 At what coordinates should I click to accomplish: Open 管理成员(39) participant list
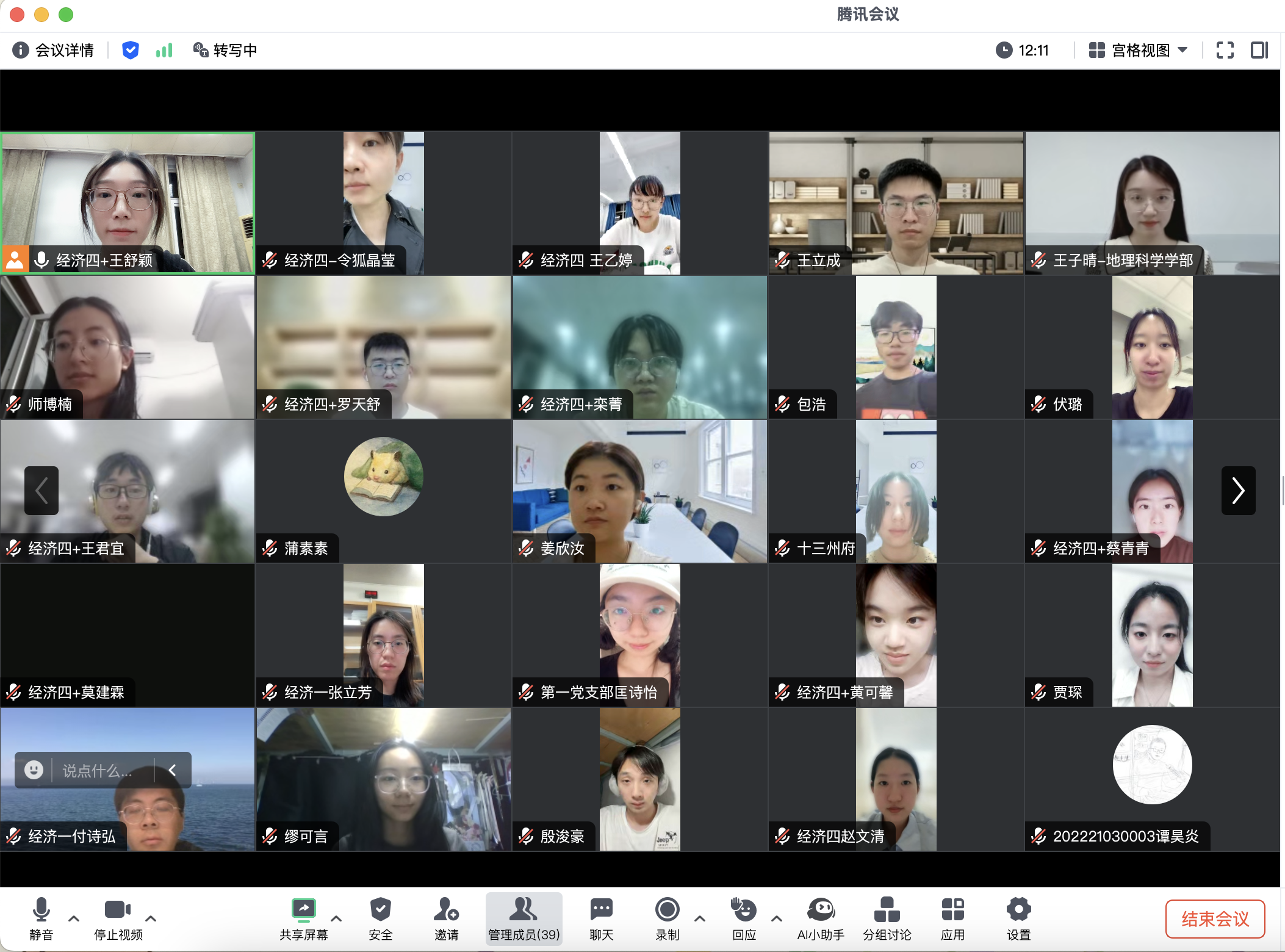(x=524, y=918)
